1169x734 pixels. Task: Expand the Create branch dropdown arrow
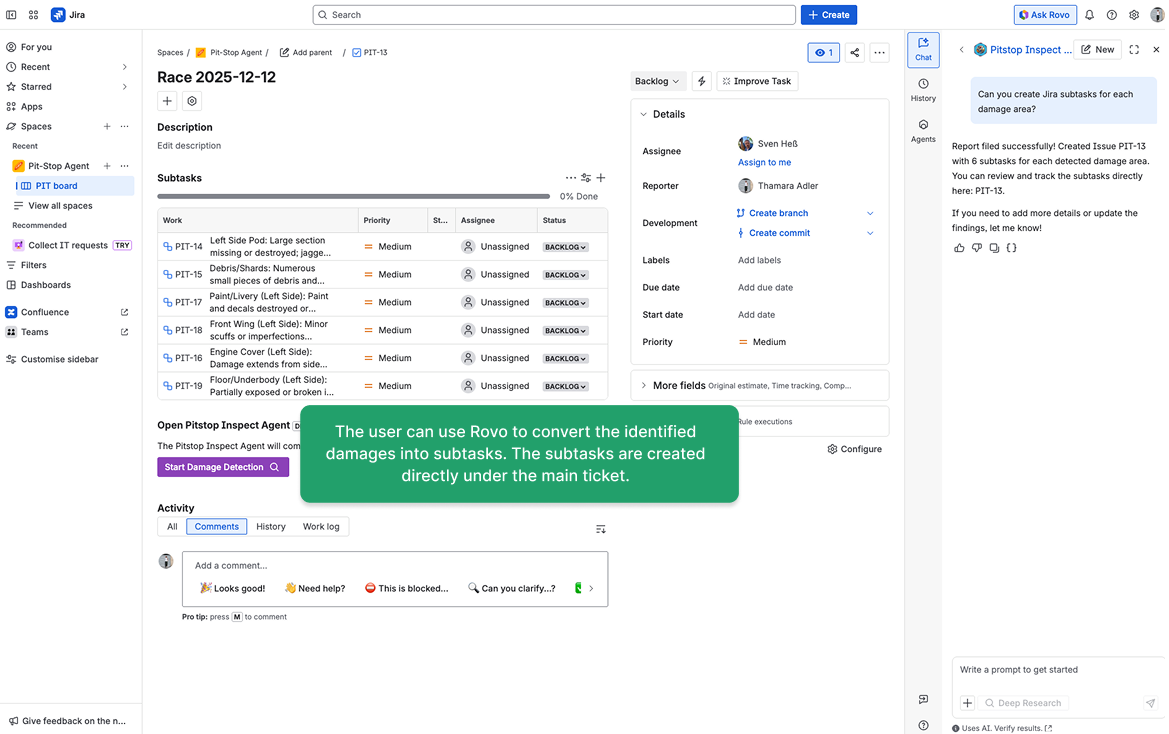point(870,214)
